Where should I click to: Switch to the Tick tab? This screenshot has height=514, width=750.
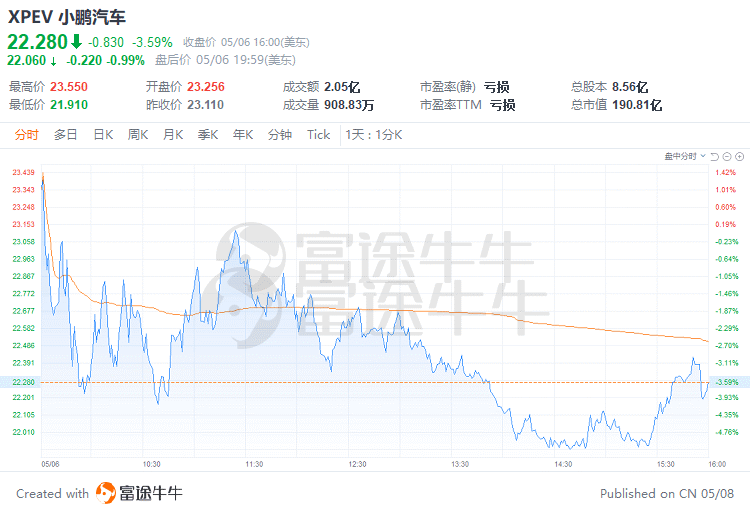[319, 135]
